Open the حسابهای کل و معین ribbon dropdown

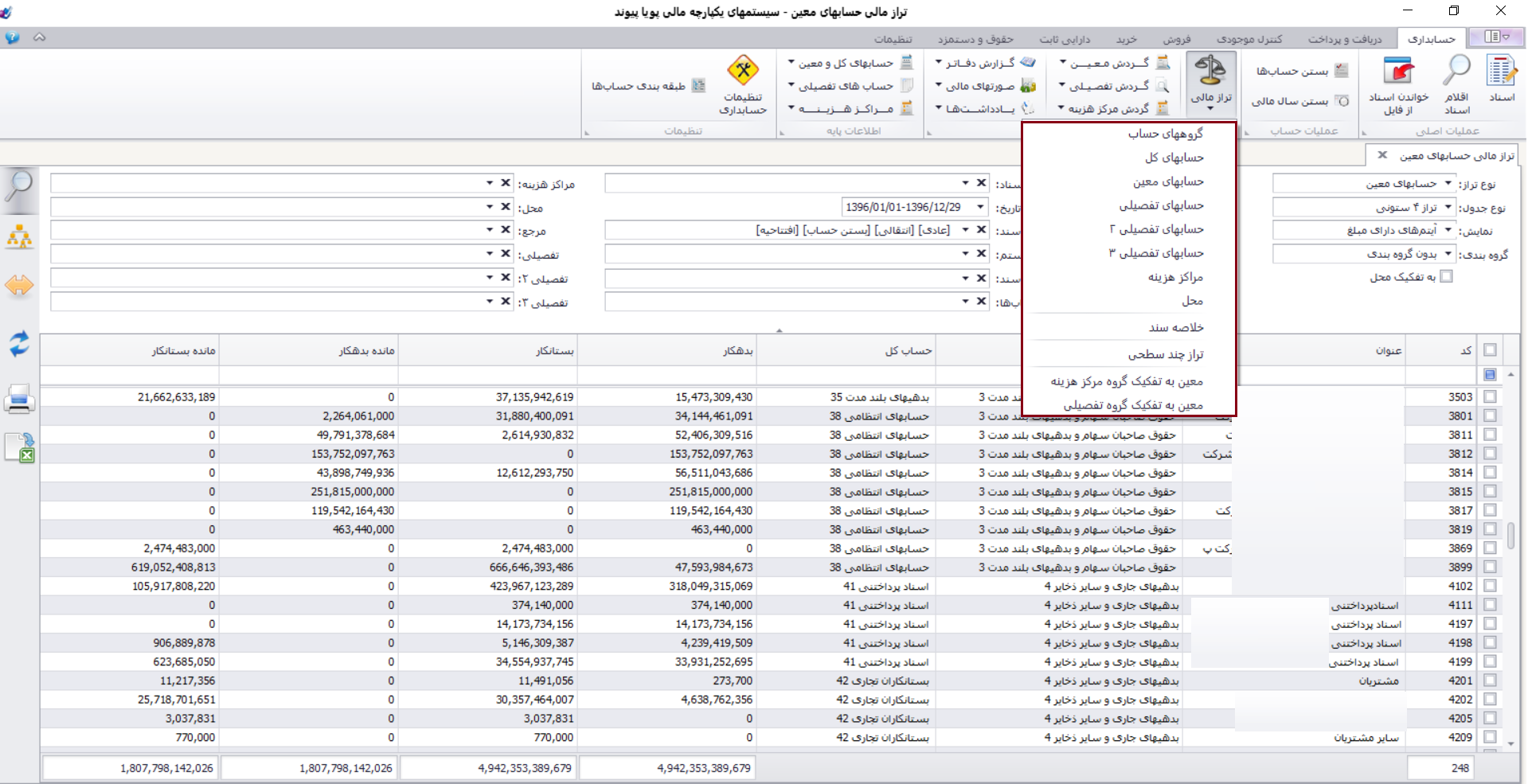coord(850,63)
